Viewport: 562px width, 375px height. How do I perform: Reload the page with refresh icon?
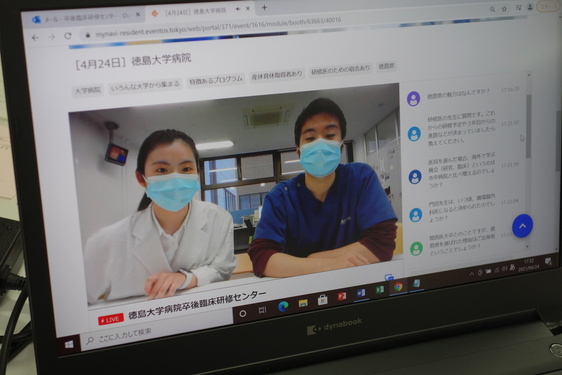[68, 36]
